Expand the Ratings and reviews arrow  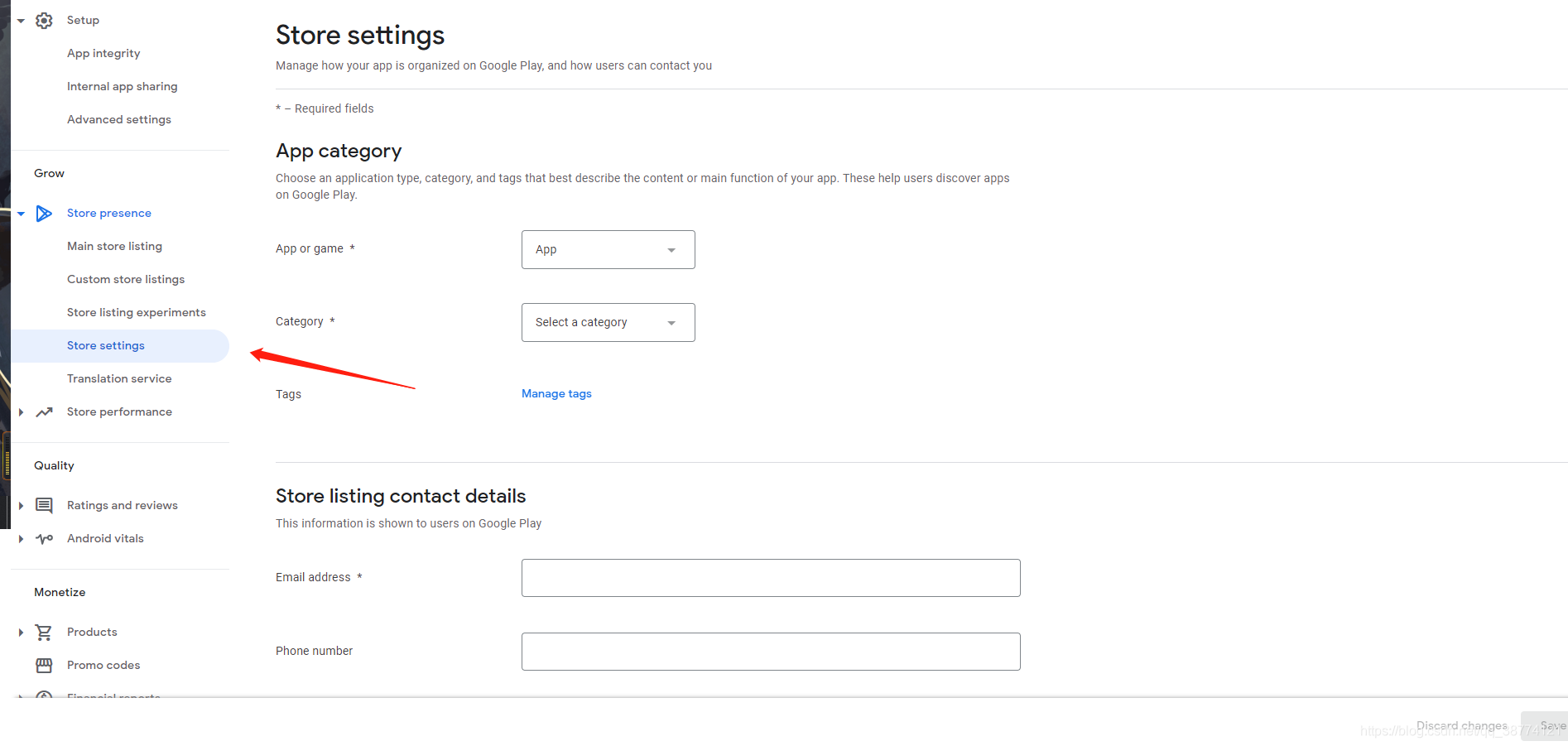tap(21, 506)
